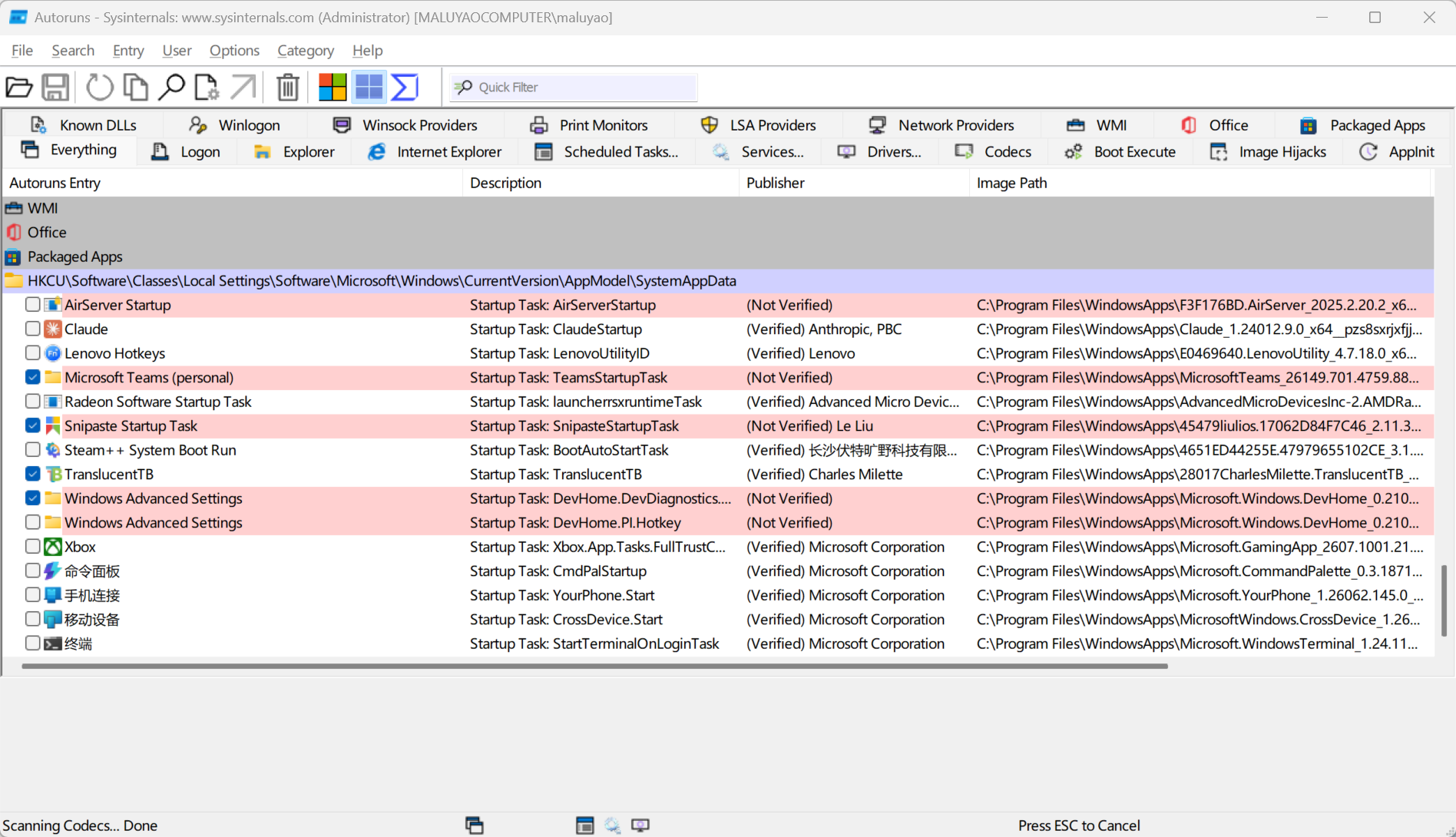Screen dimensions: 1456x837
Task: Toggle the Hide Windows Entries blue-logo icon
Action: pyautogui.click(x=369, y=88)
